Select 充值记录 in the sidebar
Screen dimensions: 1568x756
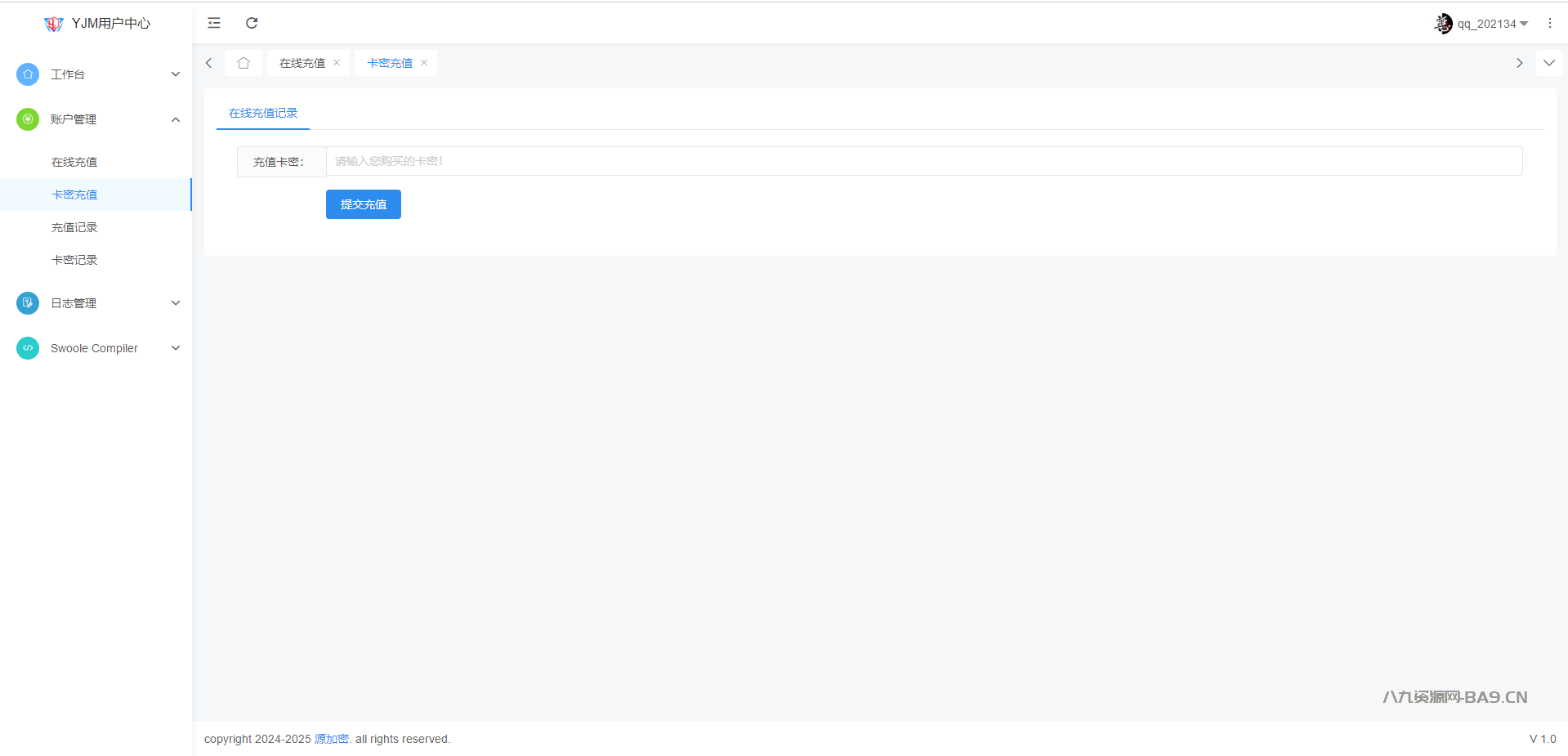point(74,227)
